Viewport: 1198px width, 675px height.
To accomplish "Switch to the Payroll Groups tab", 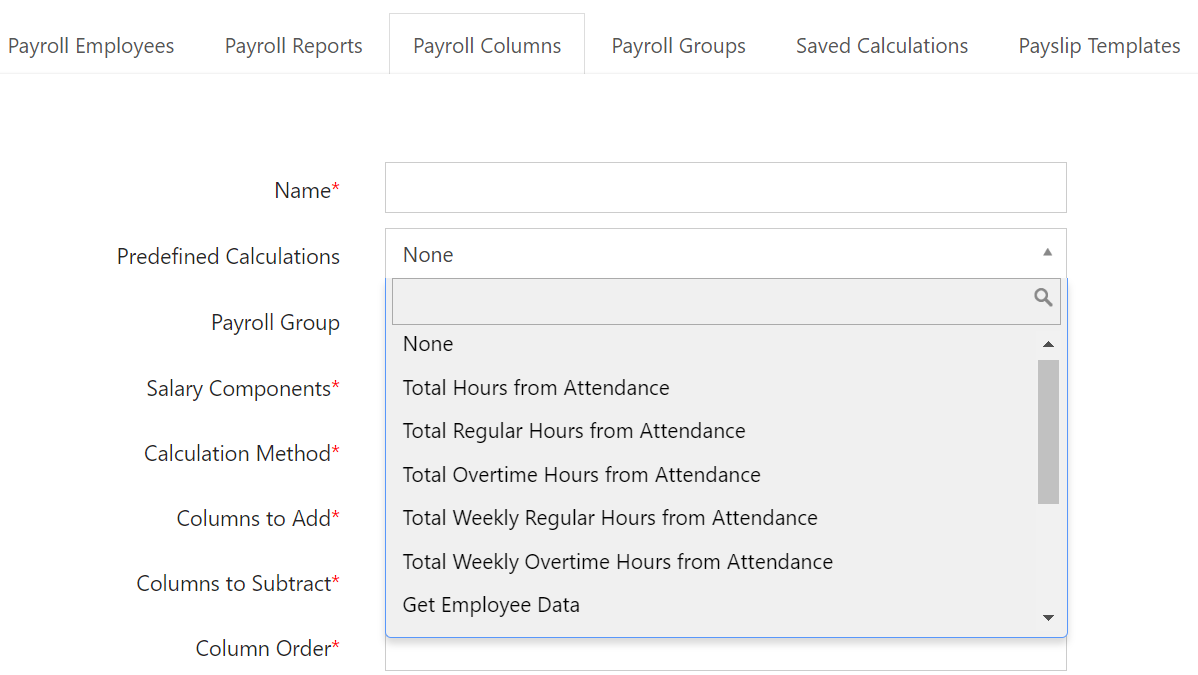I will pyautogui.click(x=678, y=45).
